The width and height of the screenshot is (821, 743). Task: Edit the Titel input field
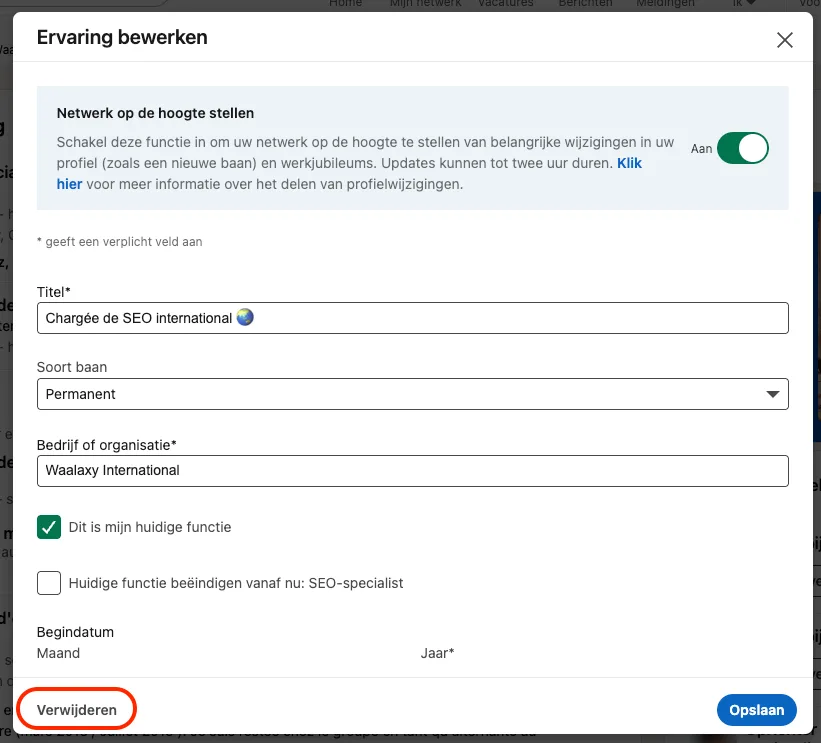(x=413, y=318)
